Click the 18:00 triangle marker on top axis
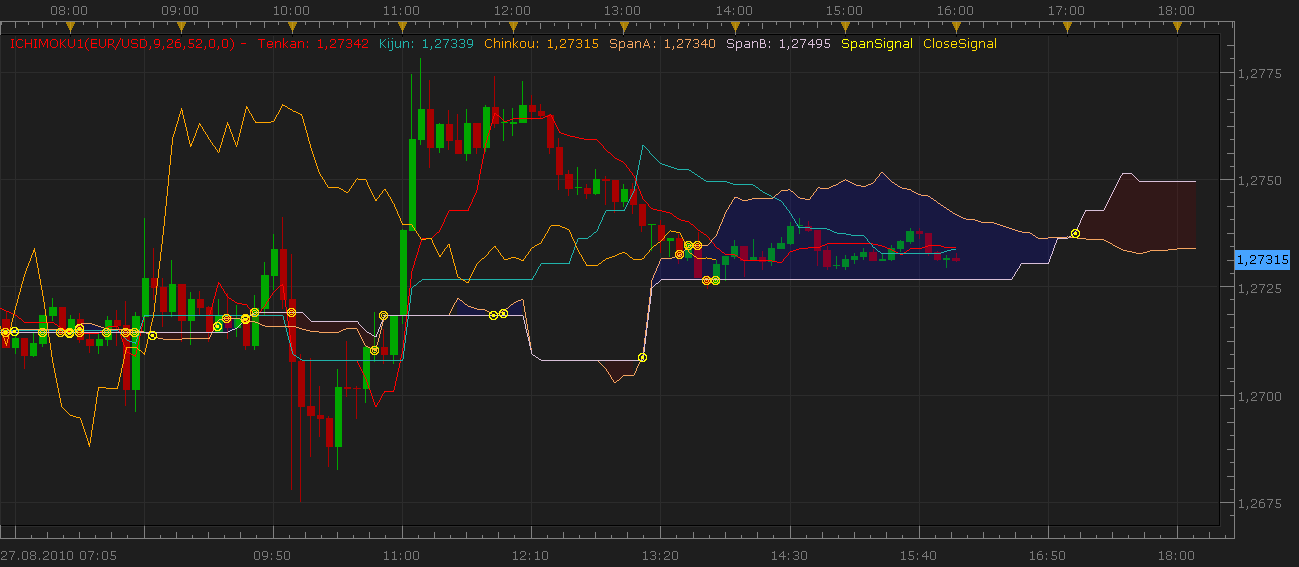1299x567 pixels. 1177,26
